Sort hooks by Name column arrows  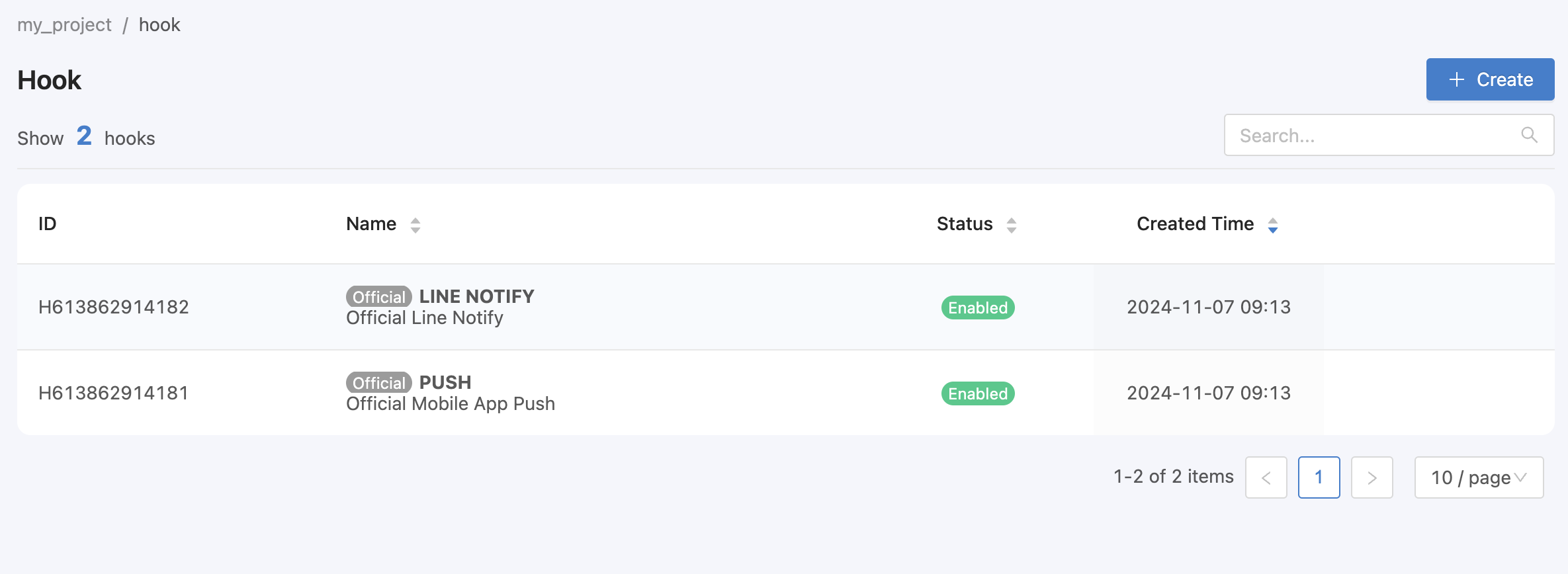tap(415, 225)
